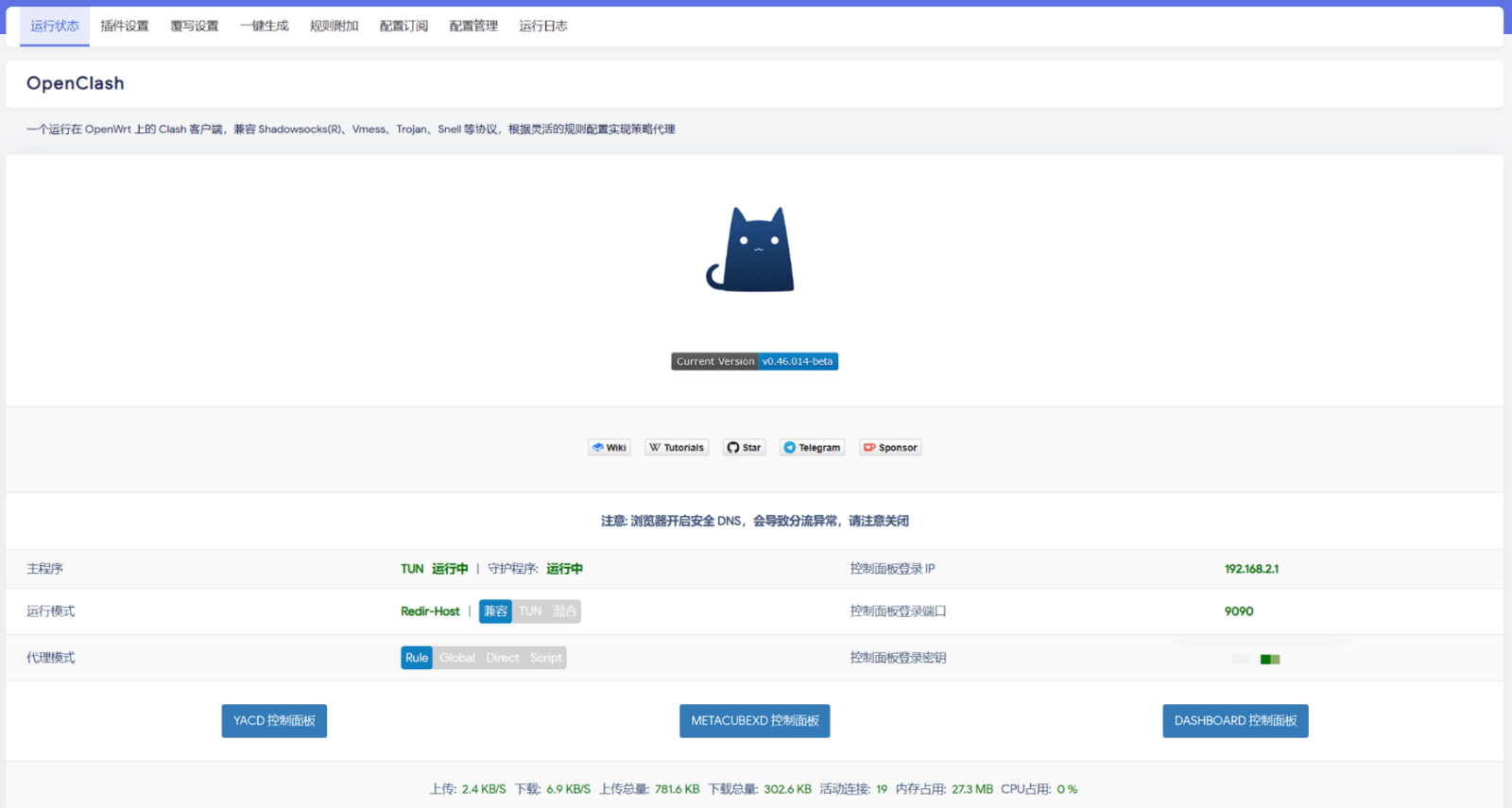Click the download speed 6.9 KB/S
Screen dimensions: 1512x808
pos(568,789)
